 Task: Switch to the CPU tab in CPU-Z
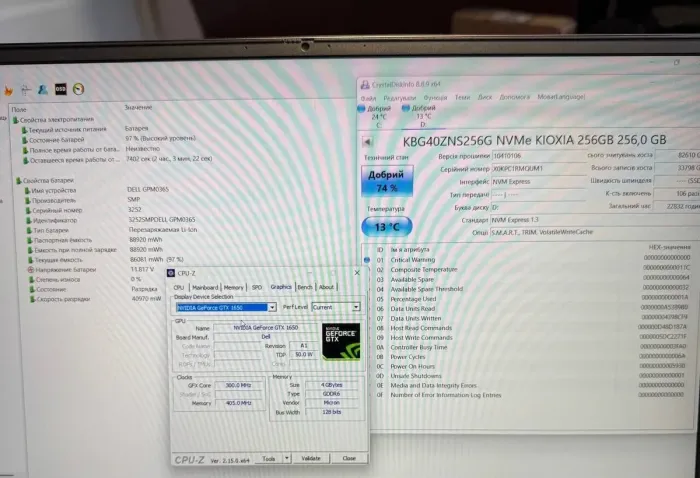tap(179, 287)
